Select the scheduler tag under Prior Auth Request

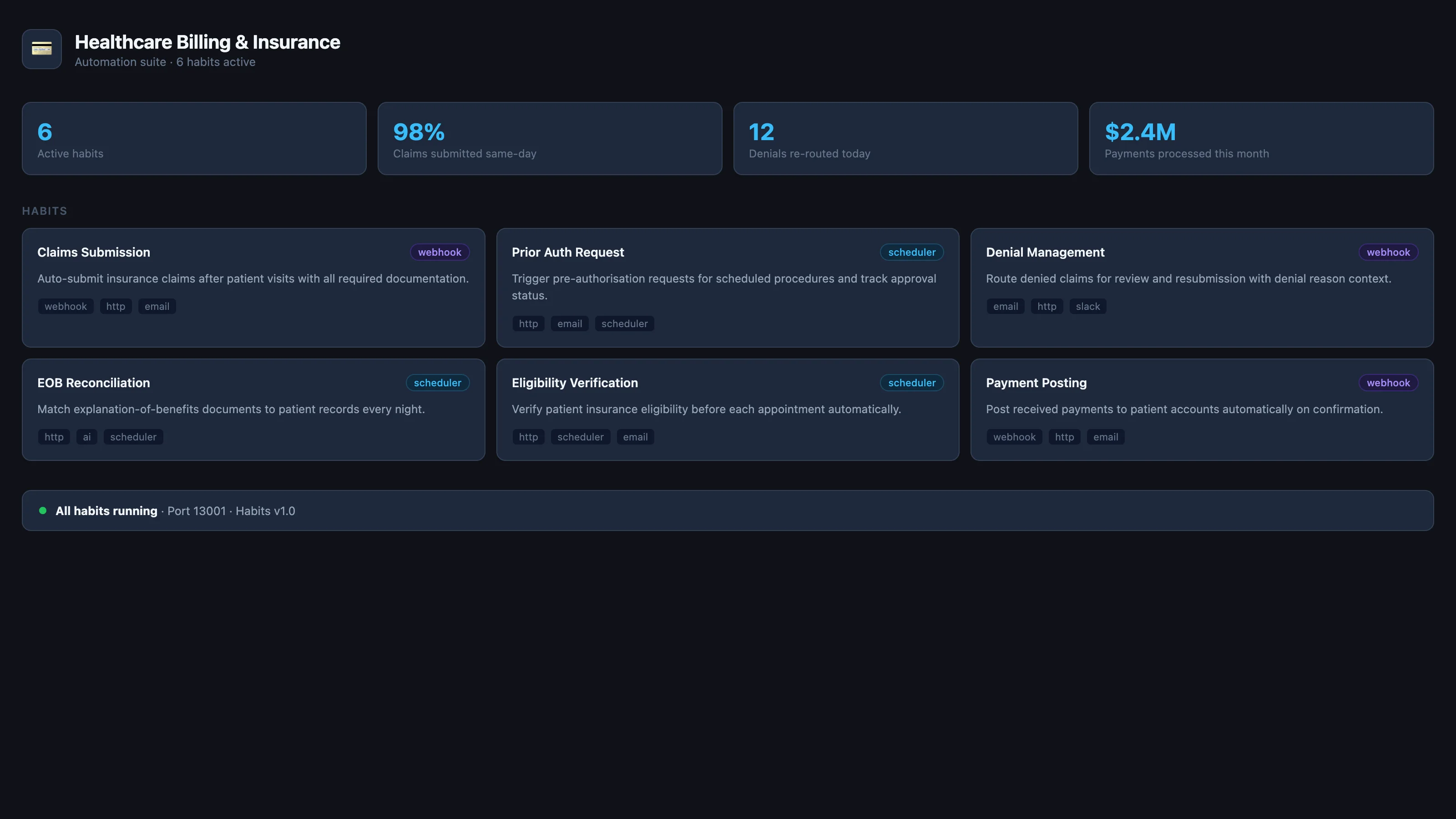tap(625, 324)
